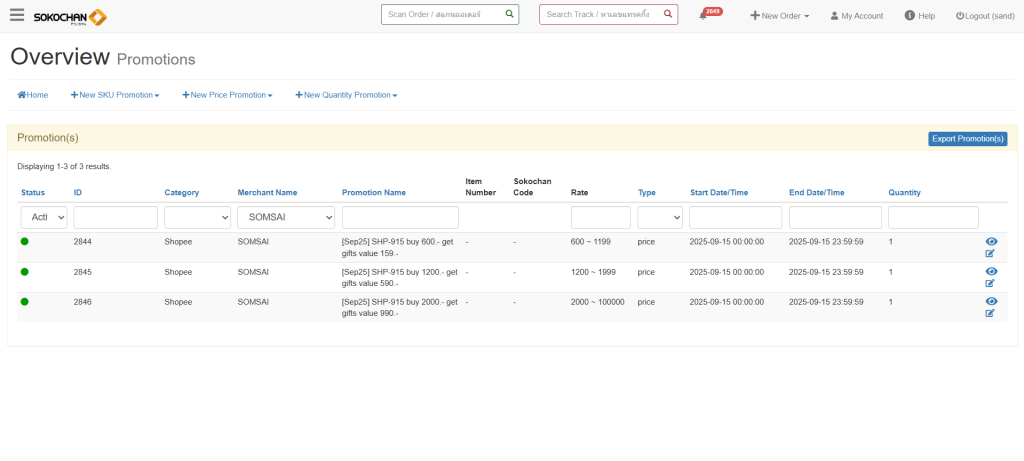Click the notifications bell icon
This screenshot has width=1024, height=461.
704,16
